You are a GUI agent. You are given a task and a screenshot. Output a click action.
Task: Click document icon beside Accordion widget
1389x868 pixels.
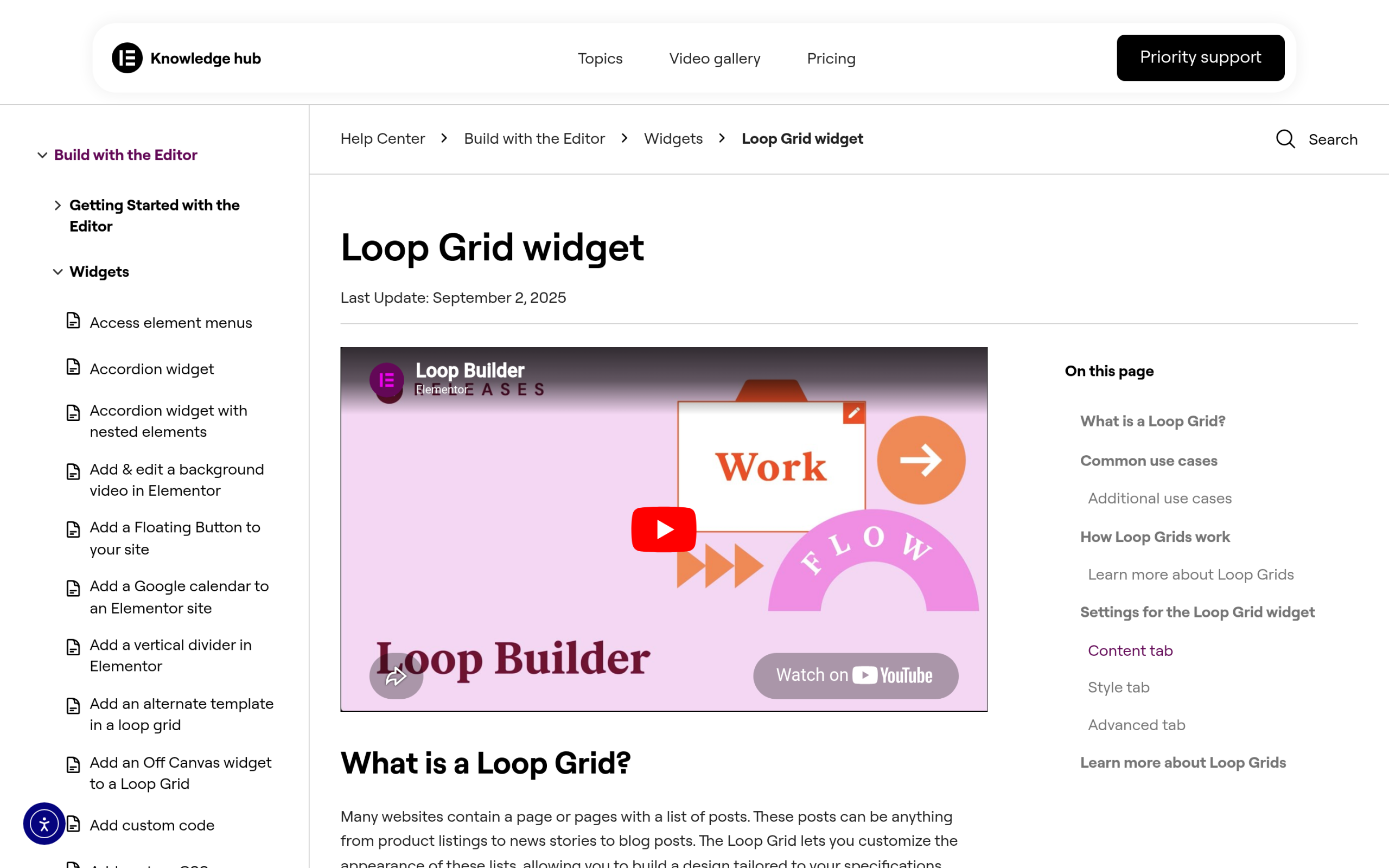pyautogui.click(x=73, y=367)
